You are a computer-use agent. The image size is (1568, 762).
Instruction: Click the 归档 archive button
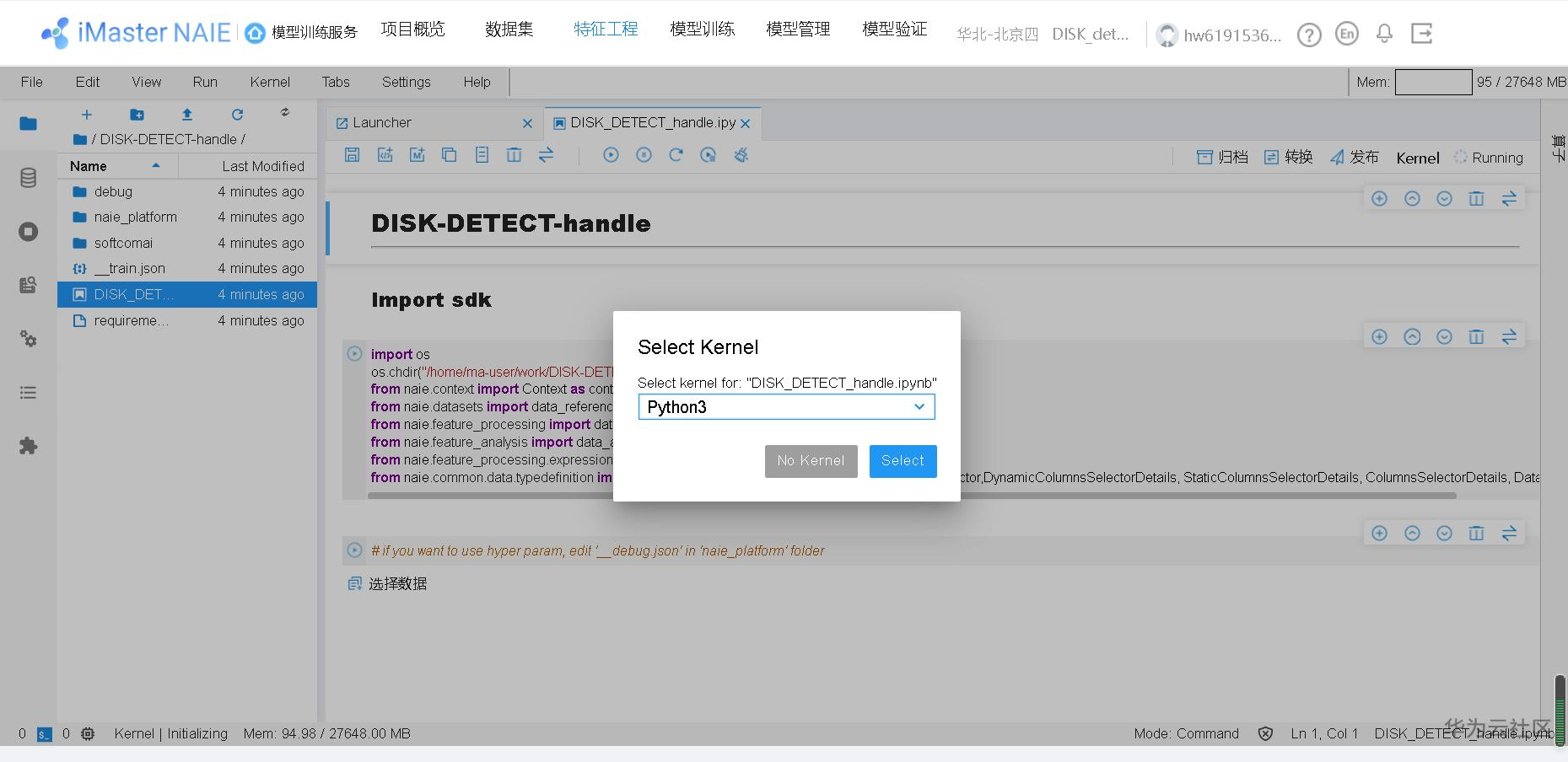click(1223, 158)
